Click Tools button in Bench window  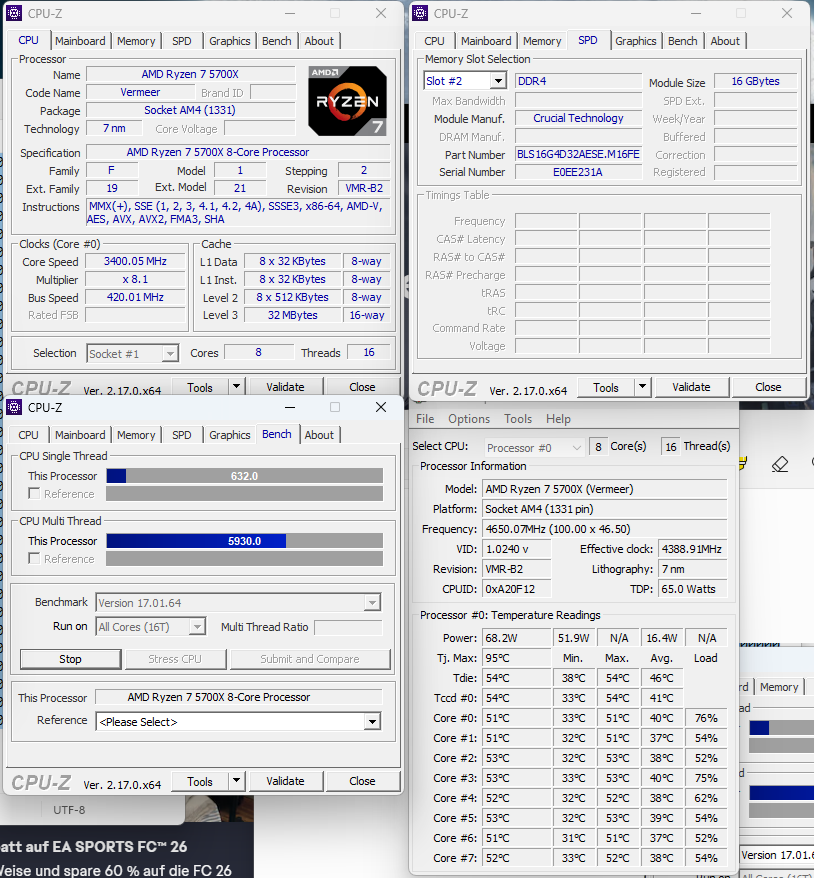[x=200, y=780]
